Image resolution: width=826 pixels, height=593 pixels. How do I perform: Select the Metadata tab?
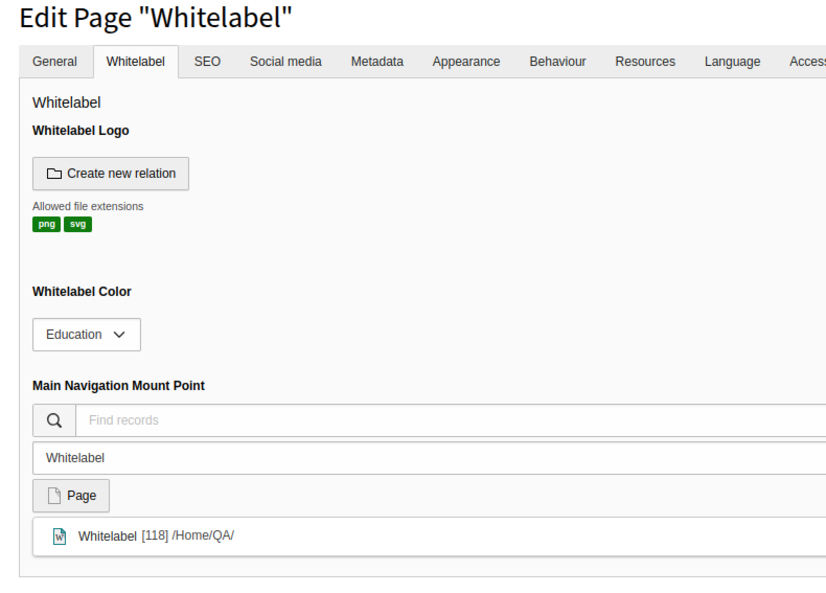(377, 62)
